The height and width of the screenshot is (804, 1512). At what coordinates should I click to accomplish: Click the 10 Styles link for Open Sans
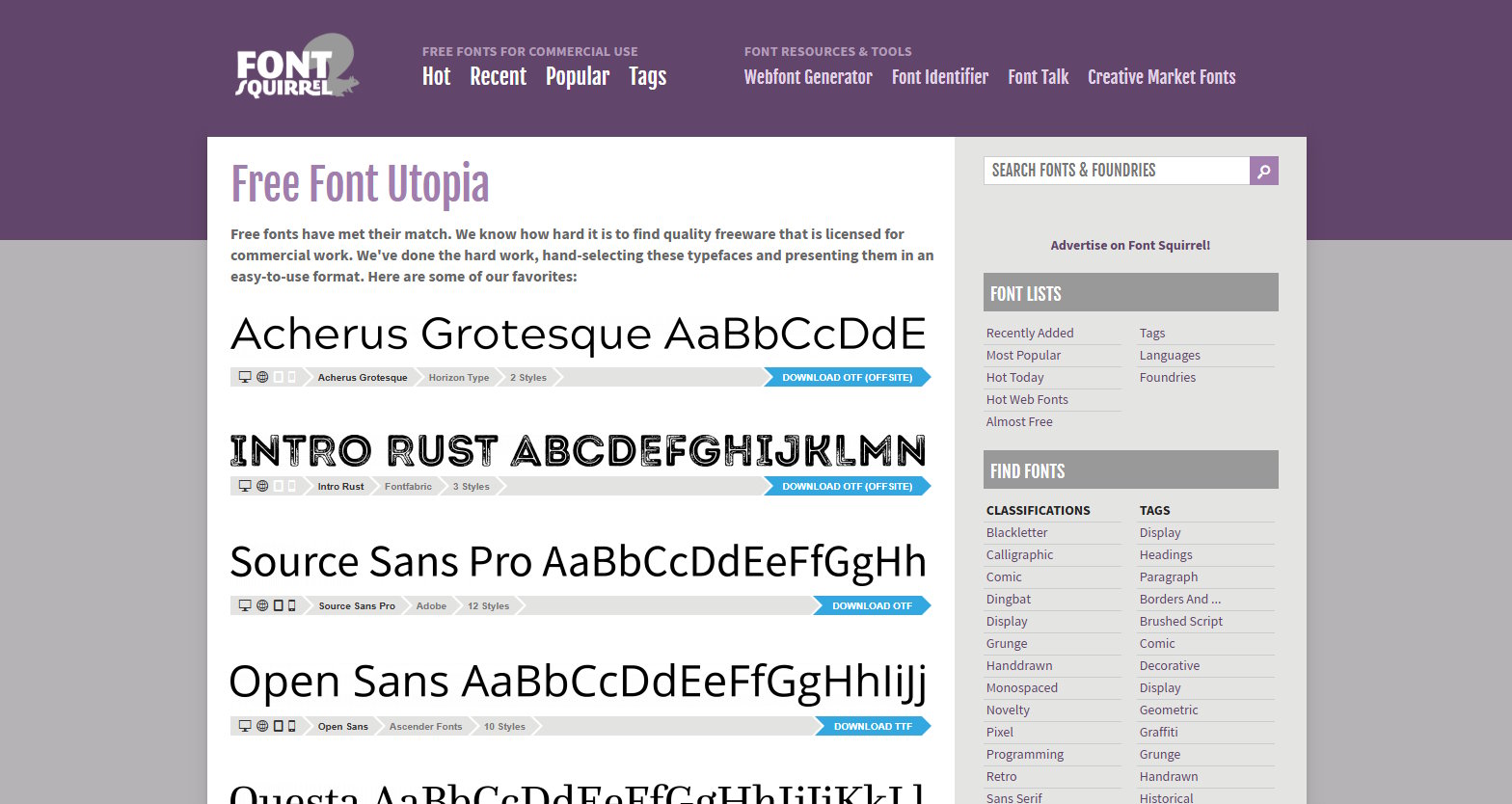pyautogui.click(x=504, y=726)
